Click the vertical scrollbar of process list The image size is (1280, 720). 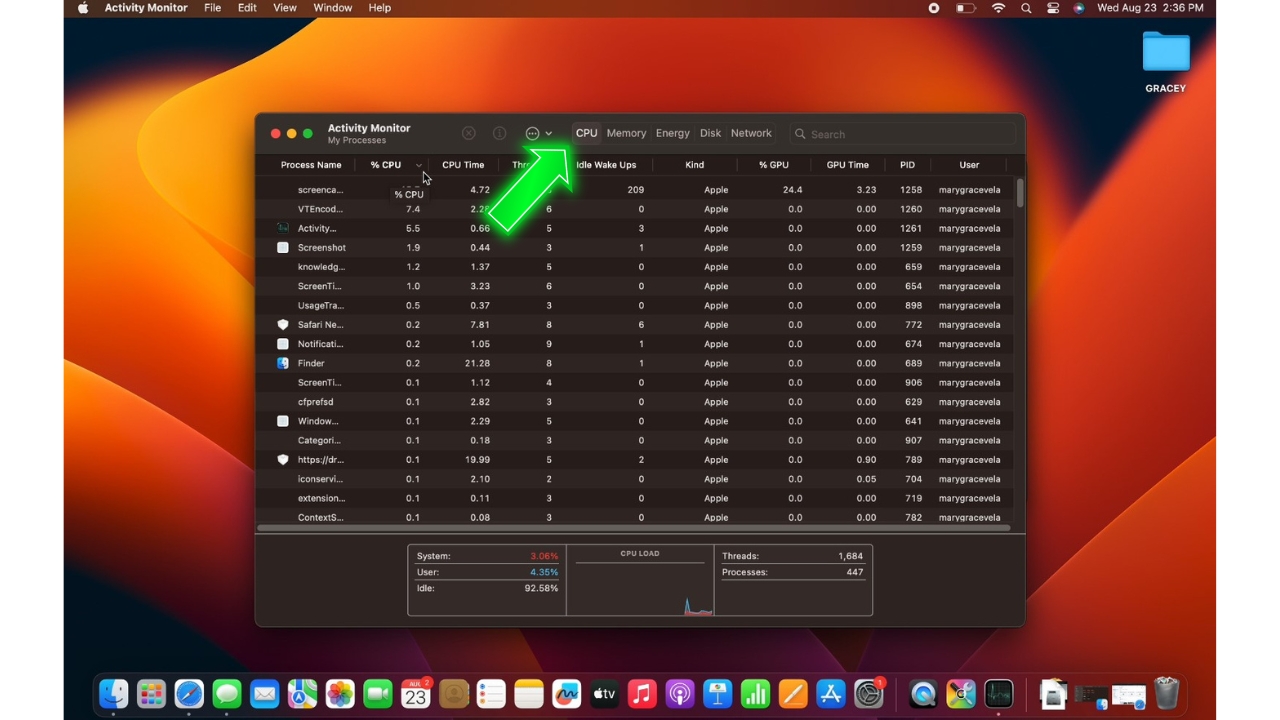[1020, 193]
